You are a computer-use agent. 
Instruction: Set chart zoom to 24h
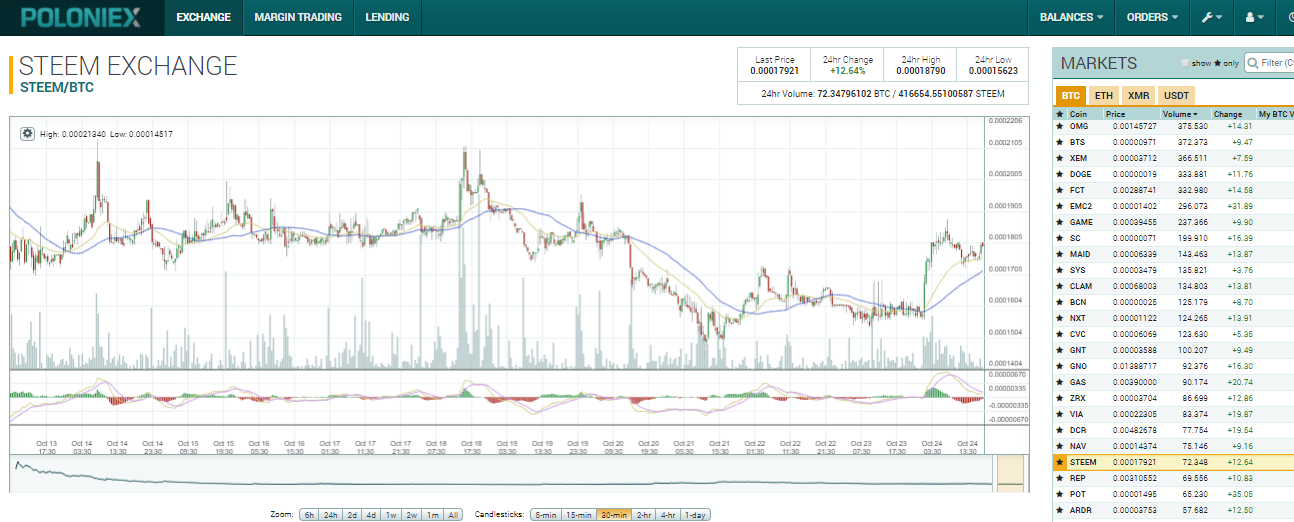pyautogui.click(x=331, y=514)
